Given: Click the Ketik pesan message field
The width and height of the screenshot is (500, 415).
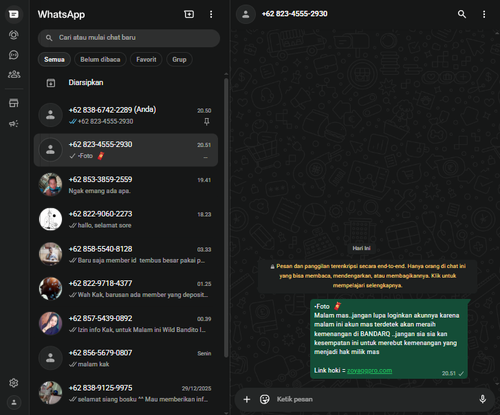Looking at the screenshot, I should point(373,399).
